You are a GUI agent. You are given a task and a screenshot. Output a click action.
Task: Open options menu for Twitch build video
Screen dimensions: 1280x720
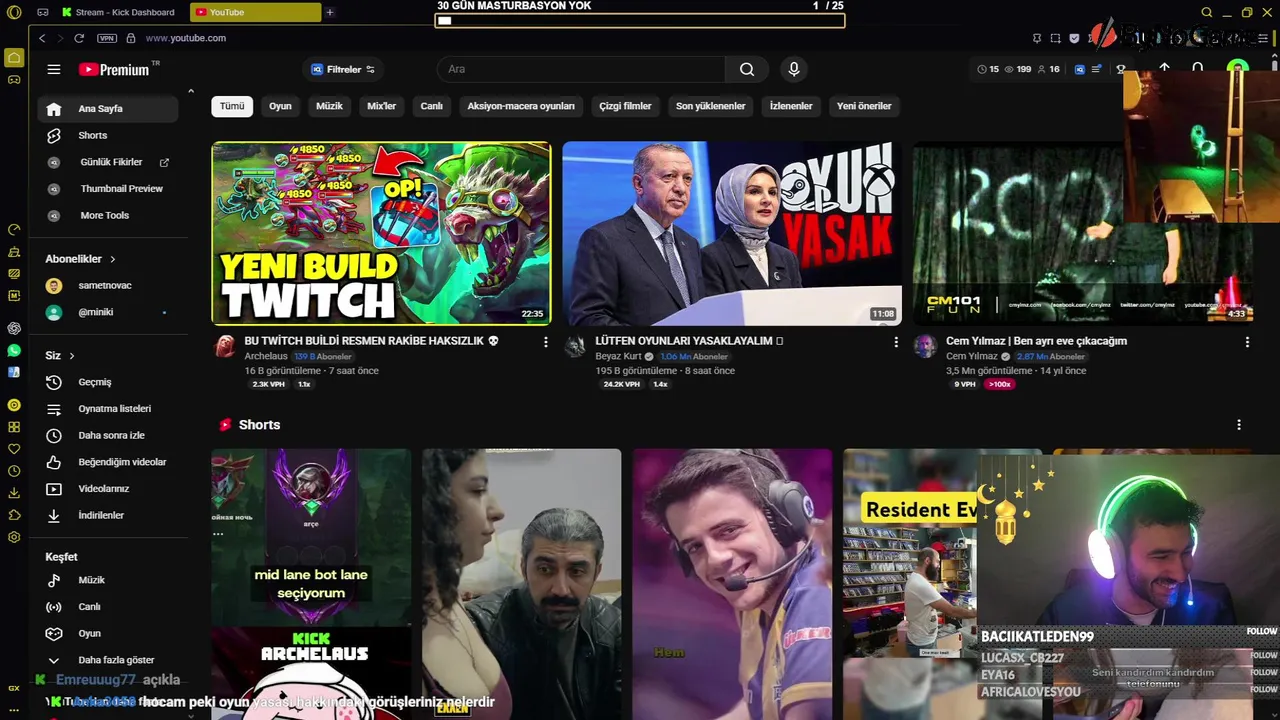tap(545, 342)
